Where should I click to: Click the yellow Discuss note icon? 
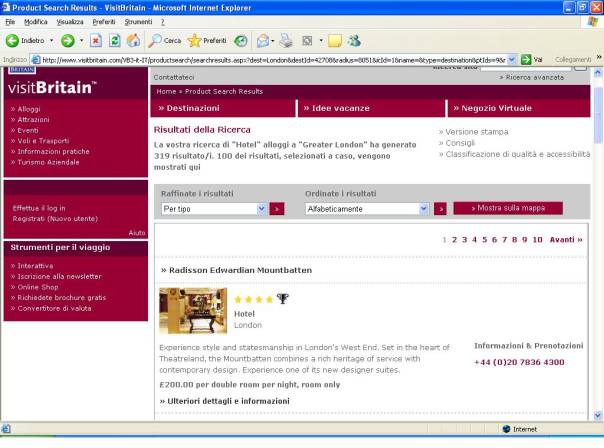tap(334, 40)
